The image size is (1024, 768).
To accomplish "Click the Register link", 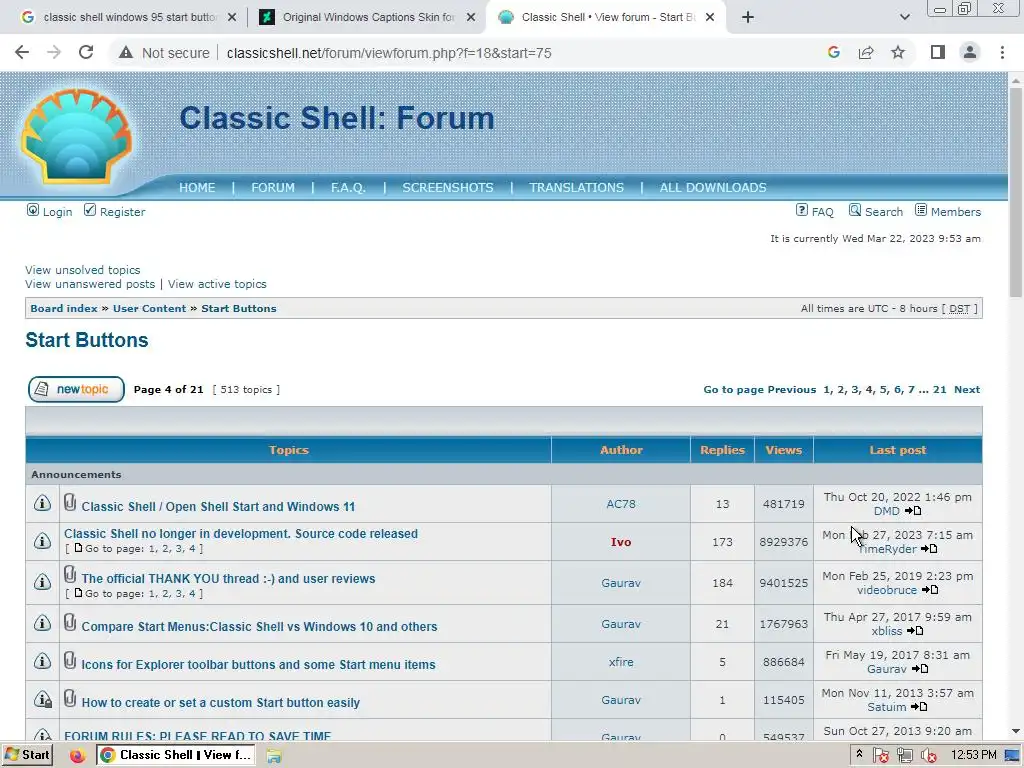I will point(123,212).
